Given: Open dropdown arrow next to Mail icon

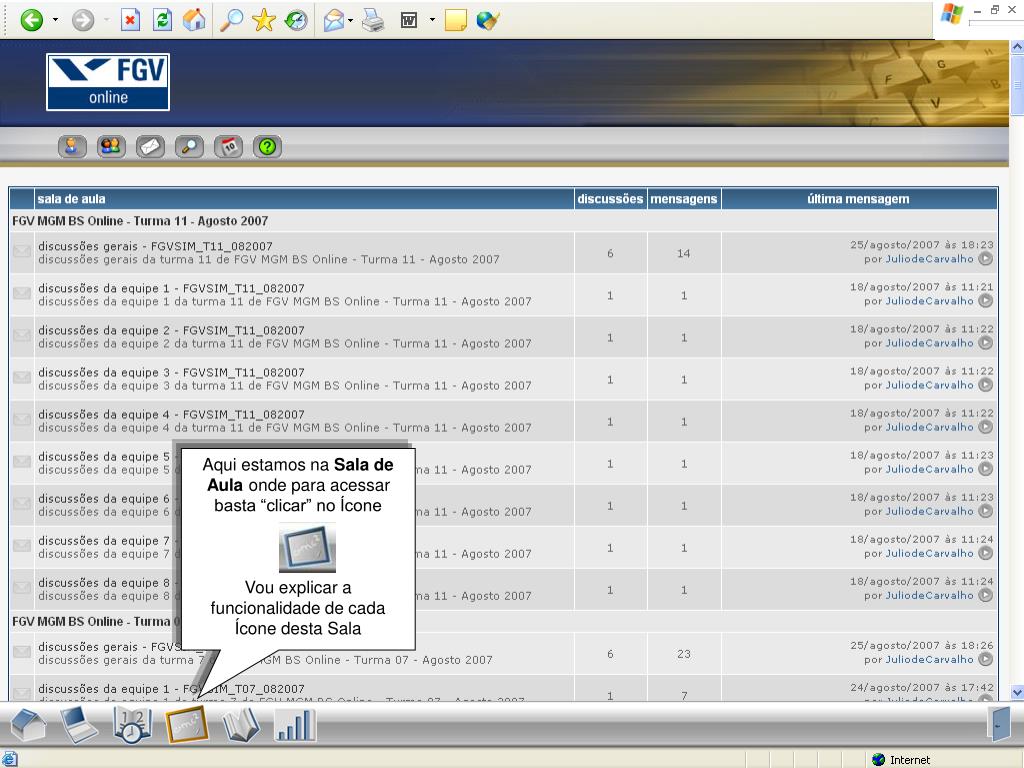Looking at the screenshot, I should (x=351, y=20).
